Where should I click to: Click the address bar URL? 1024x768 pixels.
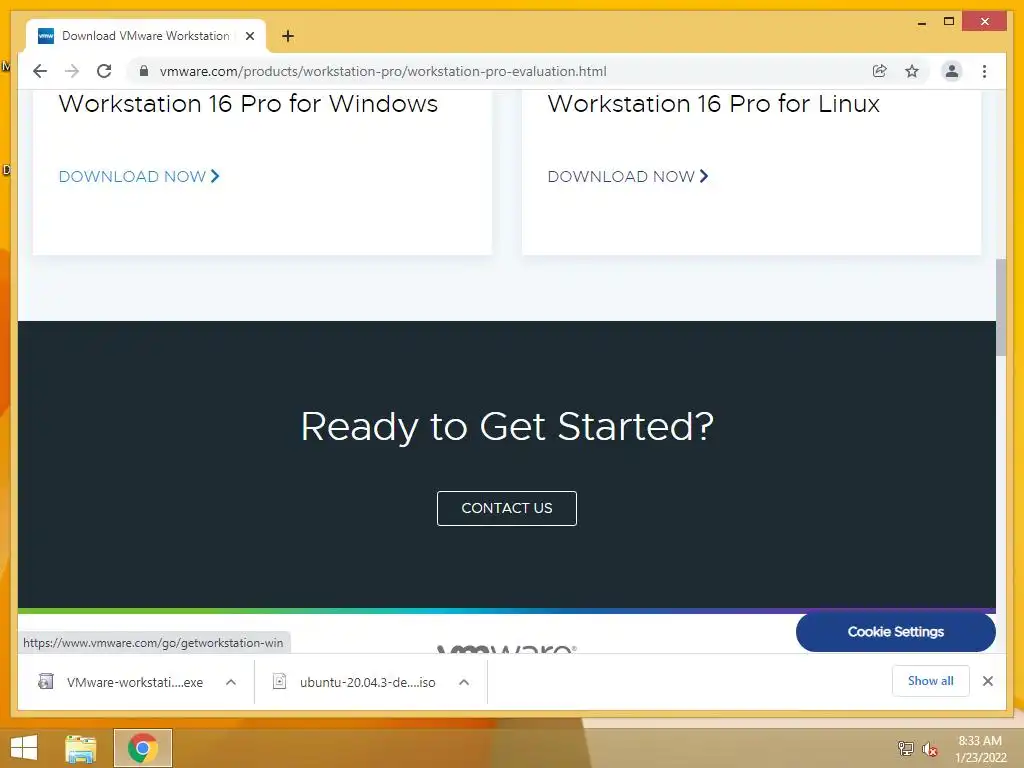click(x=383, y=71)
